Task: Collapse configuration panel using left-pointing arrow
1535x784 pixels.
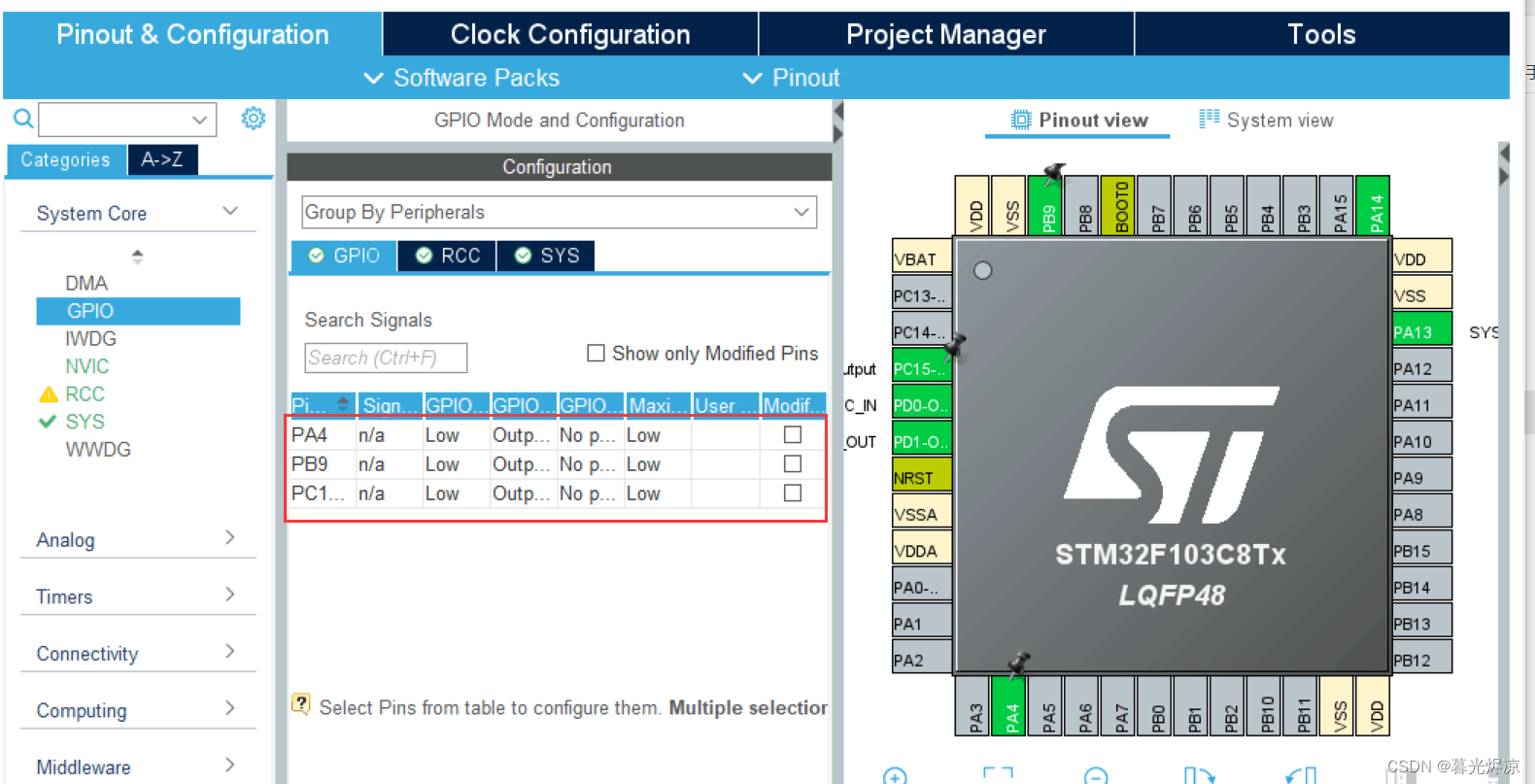Action: point(838,112)
